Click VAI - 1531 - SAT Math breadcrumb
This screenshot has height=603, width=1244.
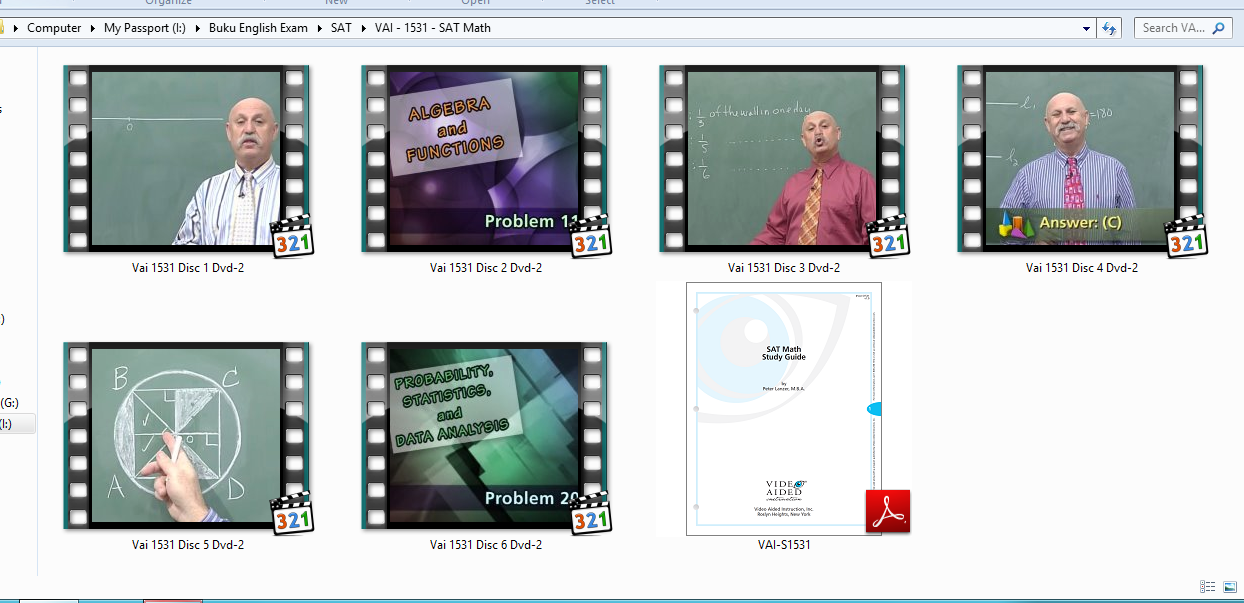tap(433, 28)
